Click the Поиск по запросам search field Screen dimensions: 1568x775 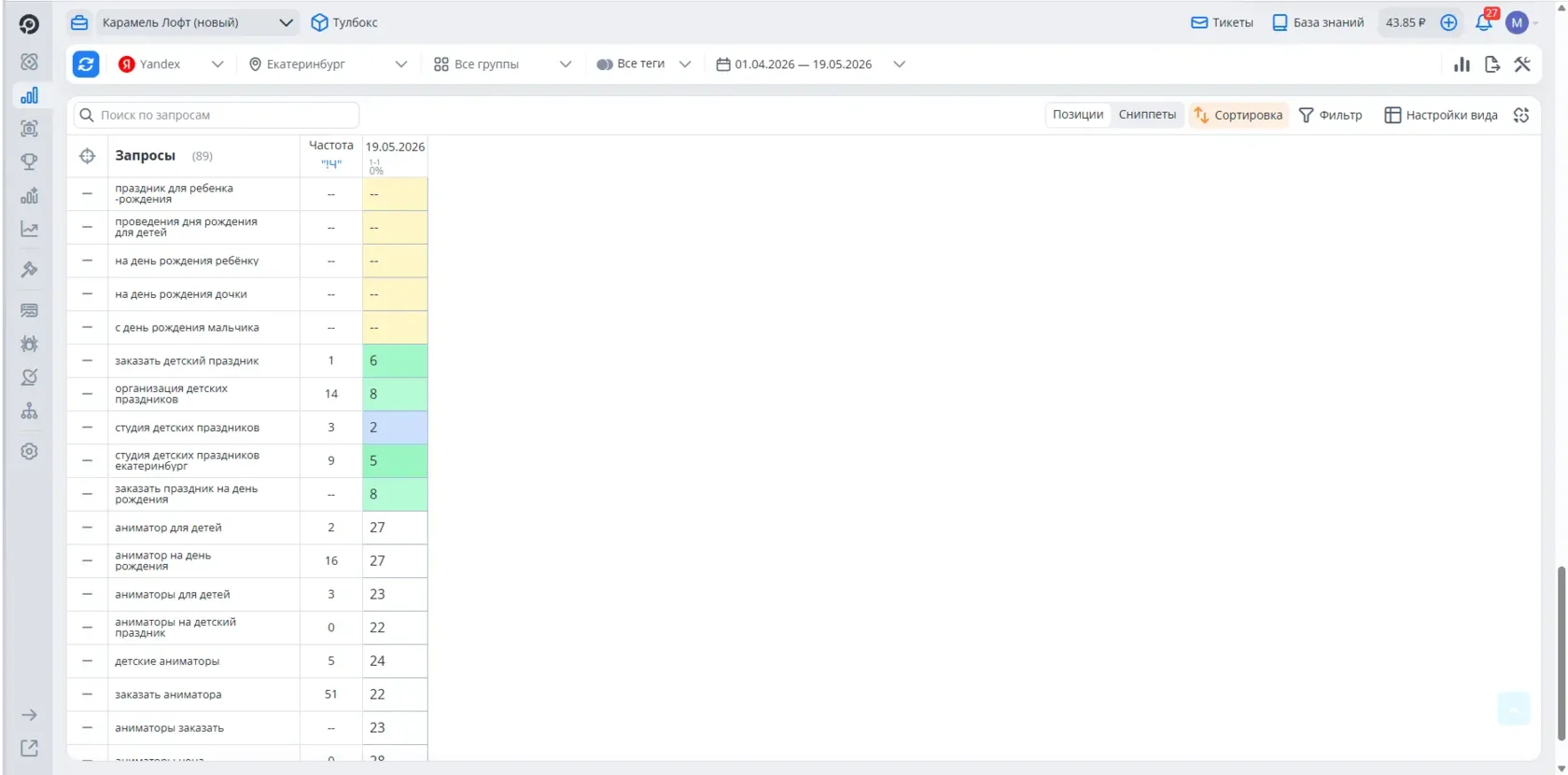(217, 115)
